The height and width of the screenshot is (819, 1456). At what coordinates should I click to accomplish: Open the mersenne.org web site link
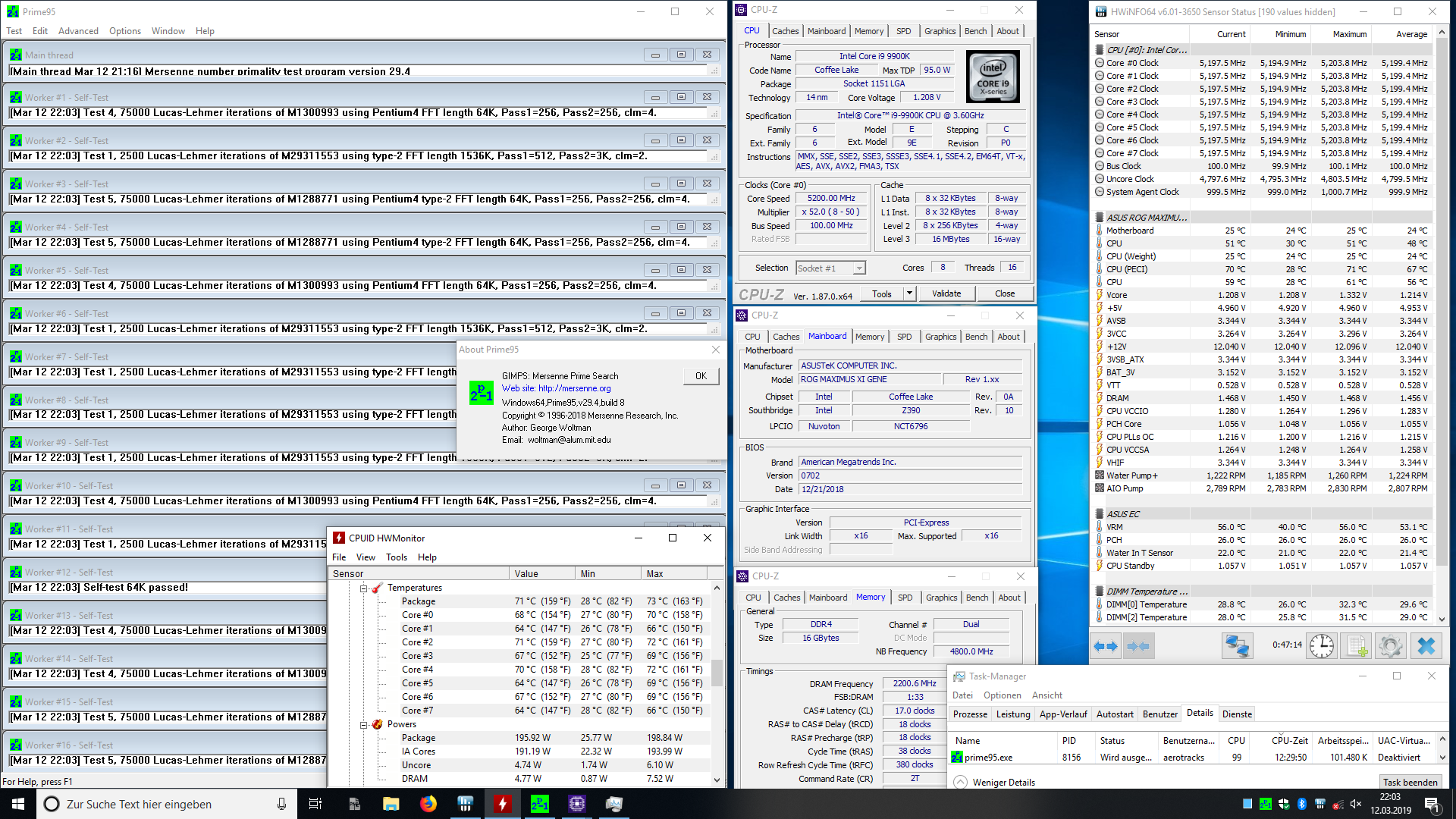pos(574,388)
